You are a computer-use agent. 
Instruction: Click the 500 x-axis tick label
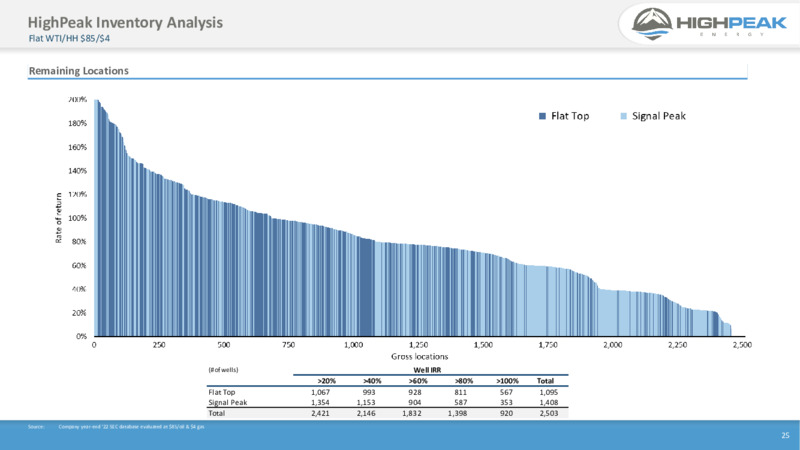(223, 345)
